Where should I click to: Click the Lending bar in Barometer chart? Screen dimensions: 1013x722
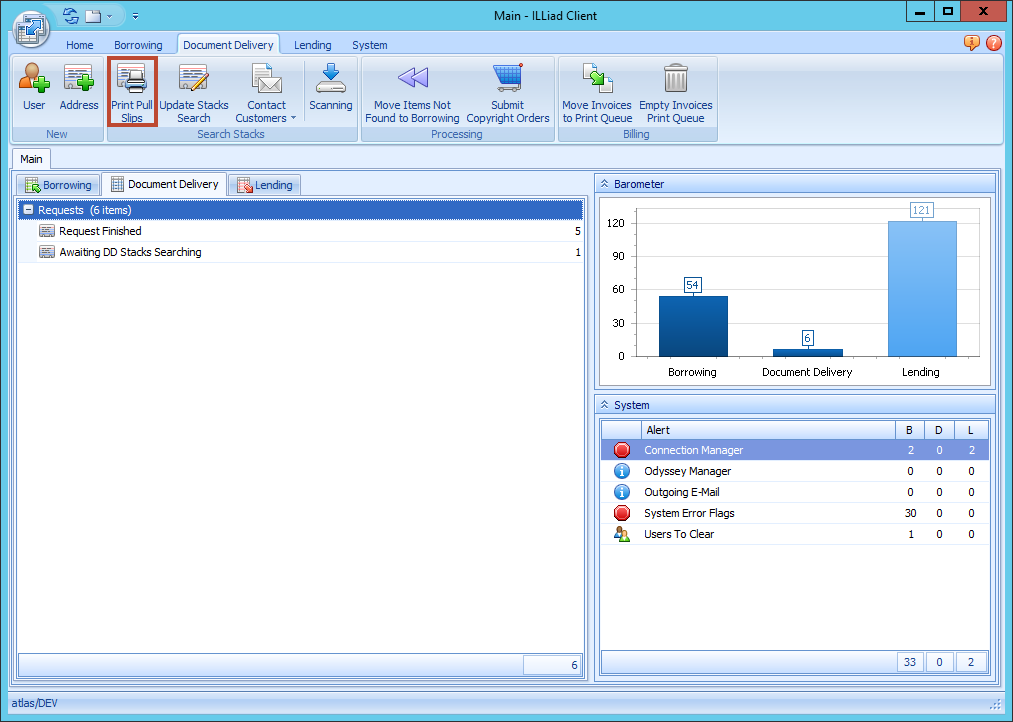tap(921, 288)
